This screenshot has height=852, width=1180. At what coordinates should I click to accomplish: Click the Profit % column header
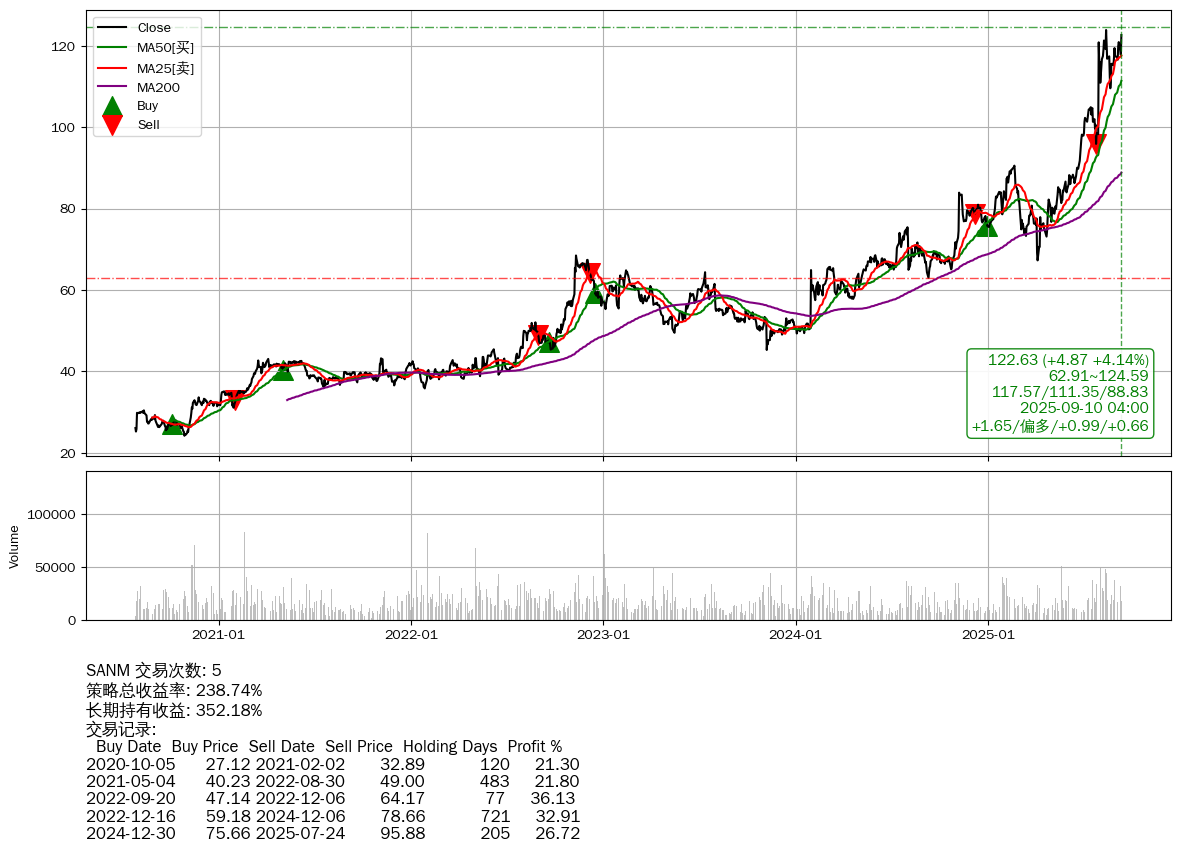pos(534,747)
